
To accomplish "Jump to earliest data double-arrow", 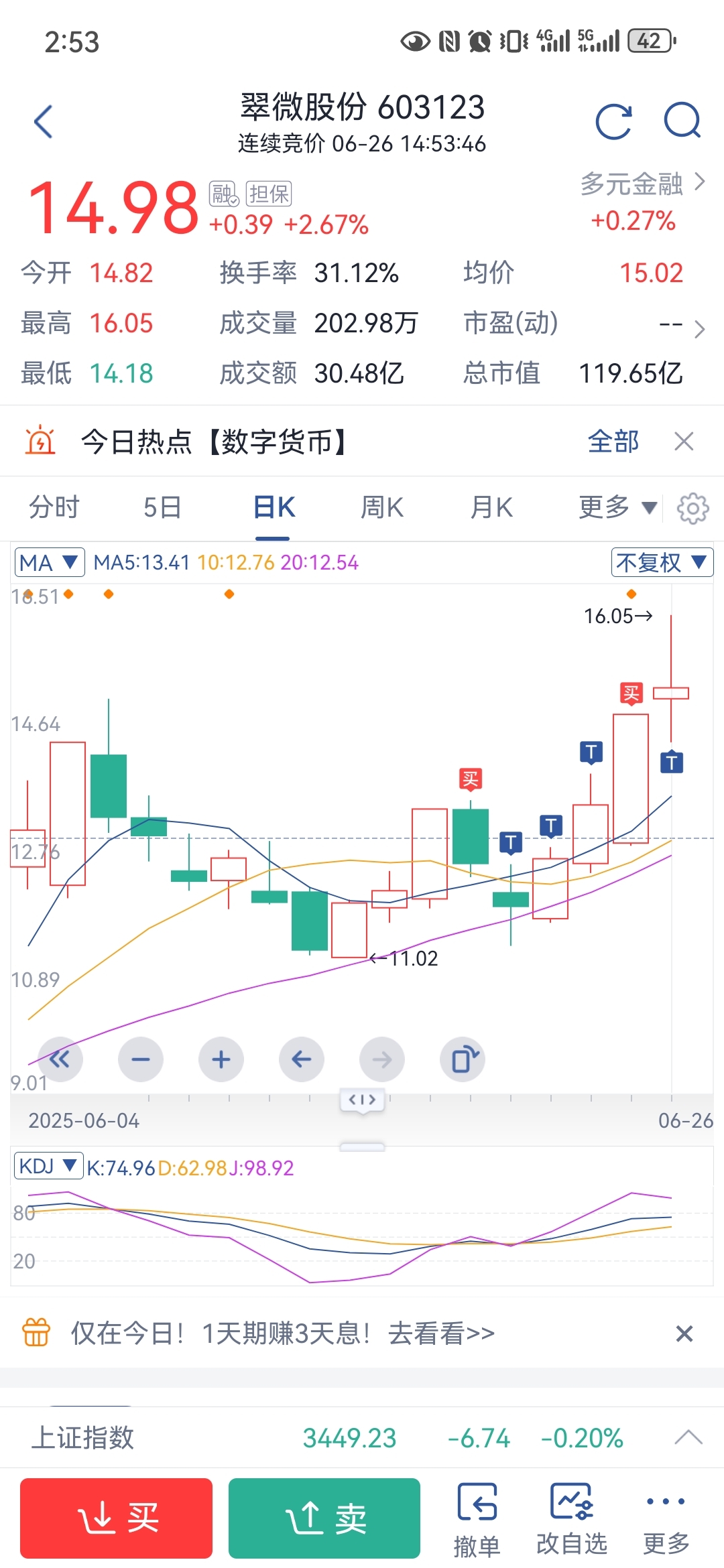I will tap(60, 1059).
